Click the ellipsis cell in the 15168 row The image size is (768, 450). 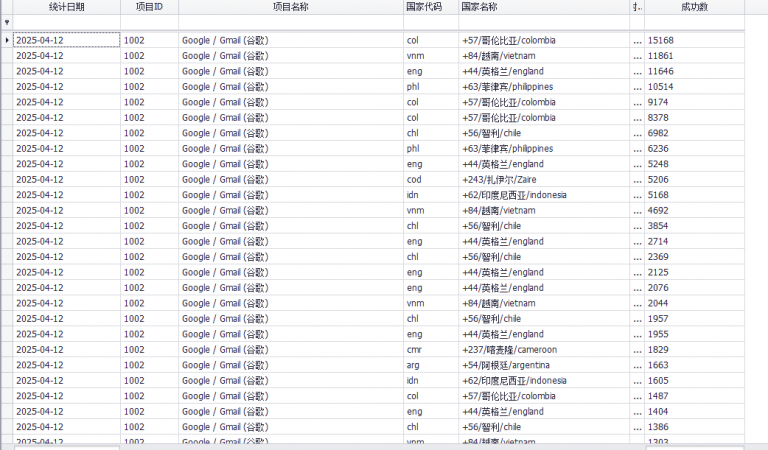(x=637, y=40)
